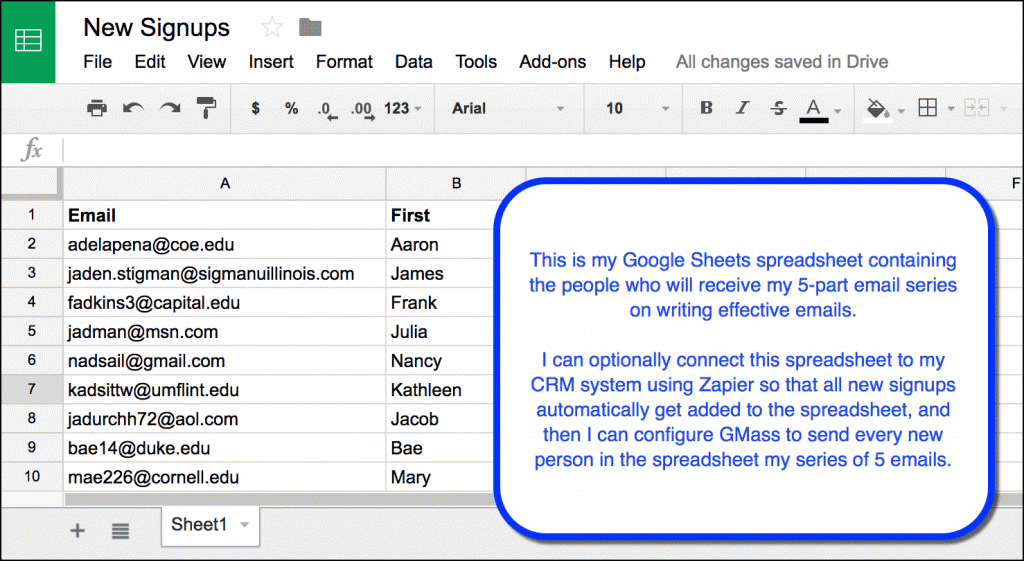The width and height of the screenshot is (1024, 561).
Task: Open the text color picker
Action: (x=815, y=108)
